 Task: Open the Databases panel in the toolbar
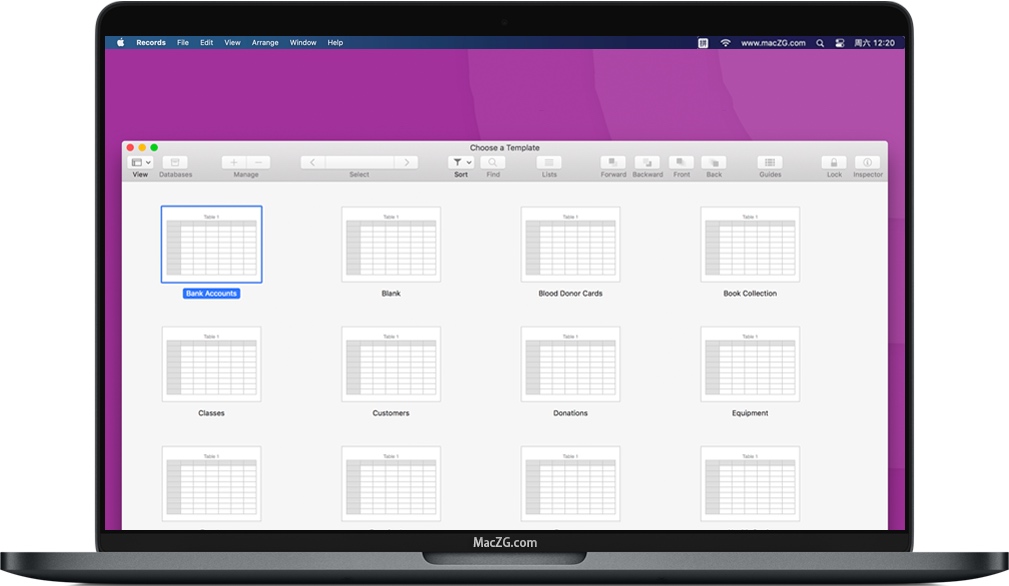coord(175,162)
